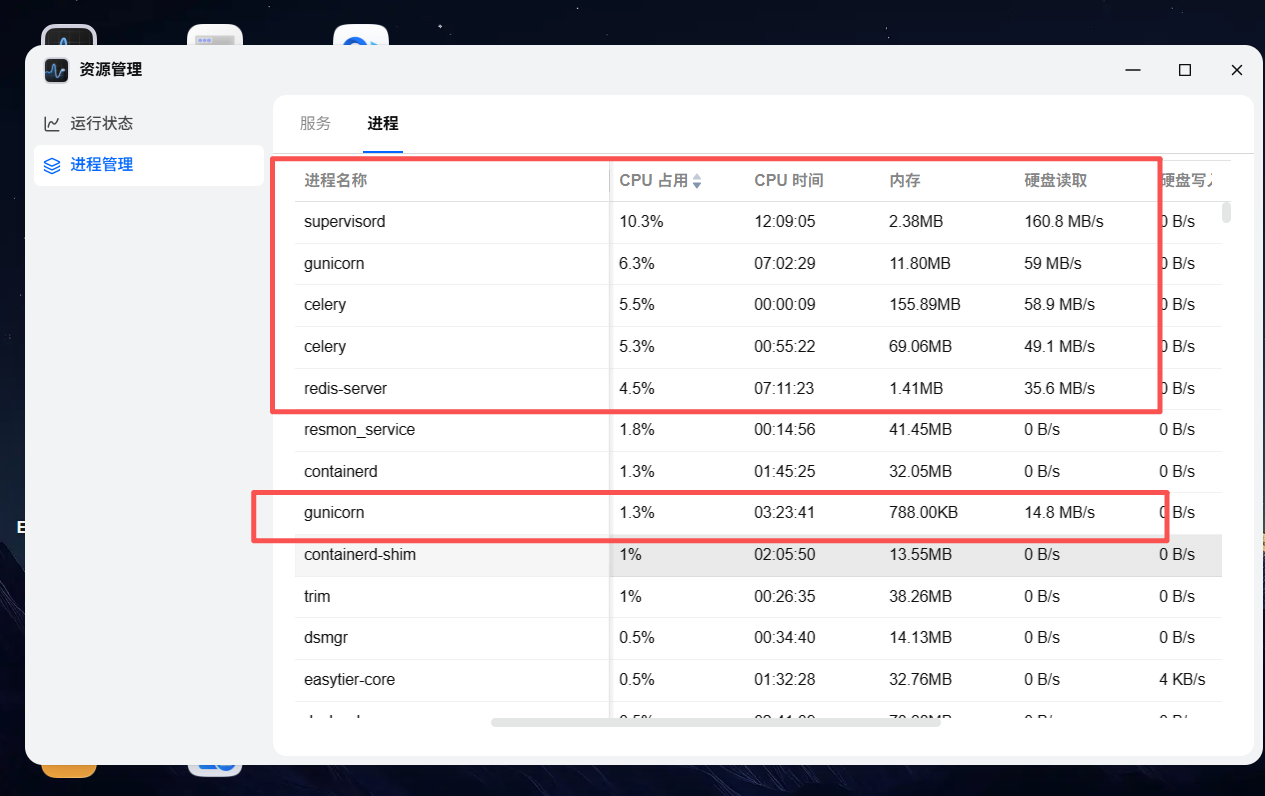Select the trim process row

tap(758, 596)
